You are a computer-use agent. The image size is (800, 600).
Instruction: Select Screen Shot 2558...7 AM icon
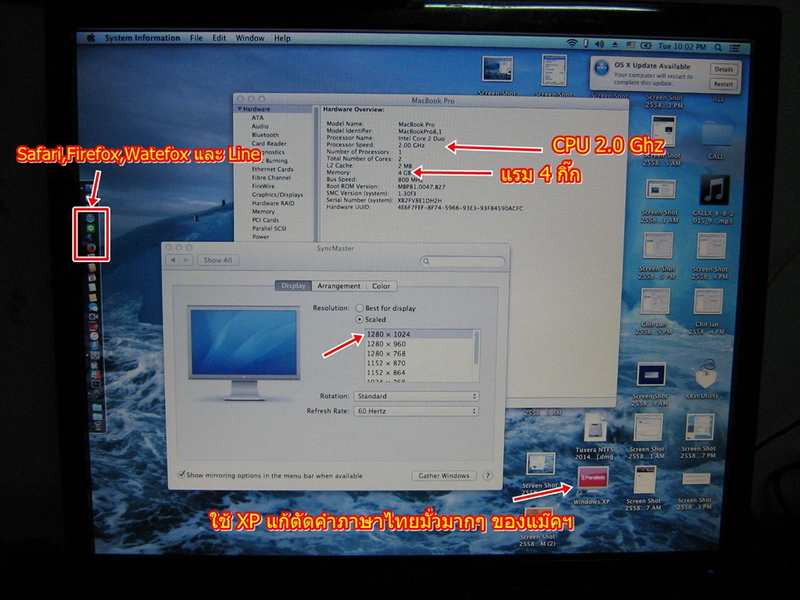644,481
